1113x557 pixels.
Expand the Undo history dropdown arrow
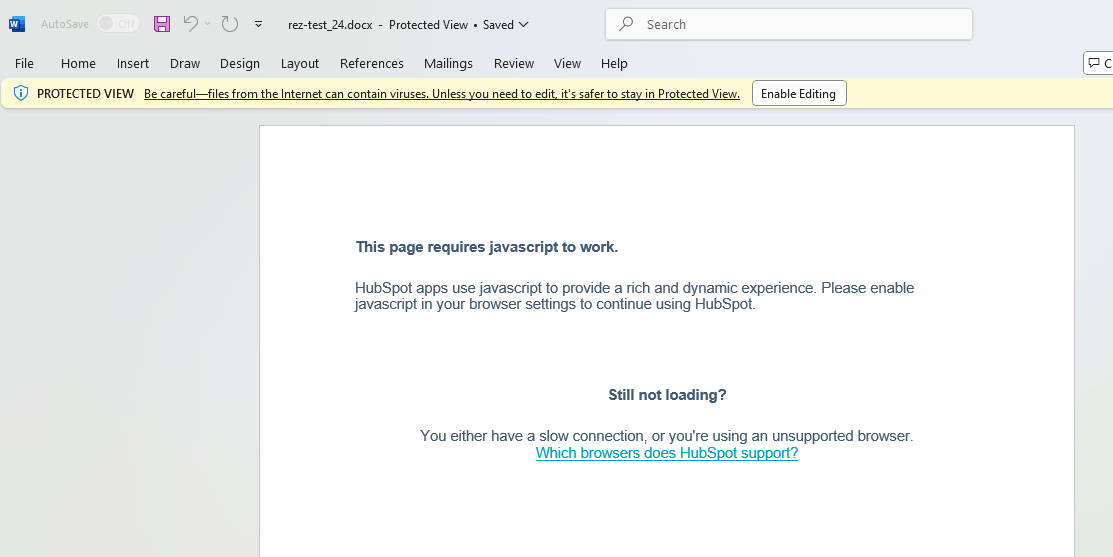pyautogui.click(x=207, y=24)
